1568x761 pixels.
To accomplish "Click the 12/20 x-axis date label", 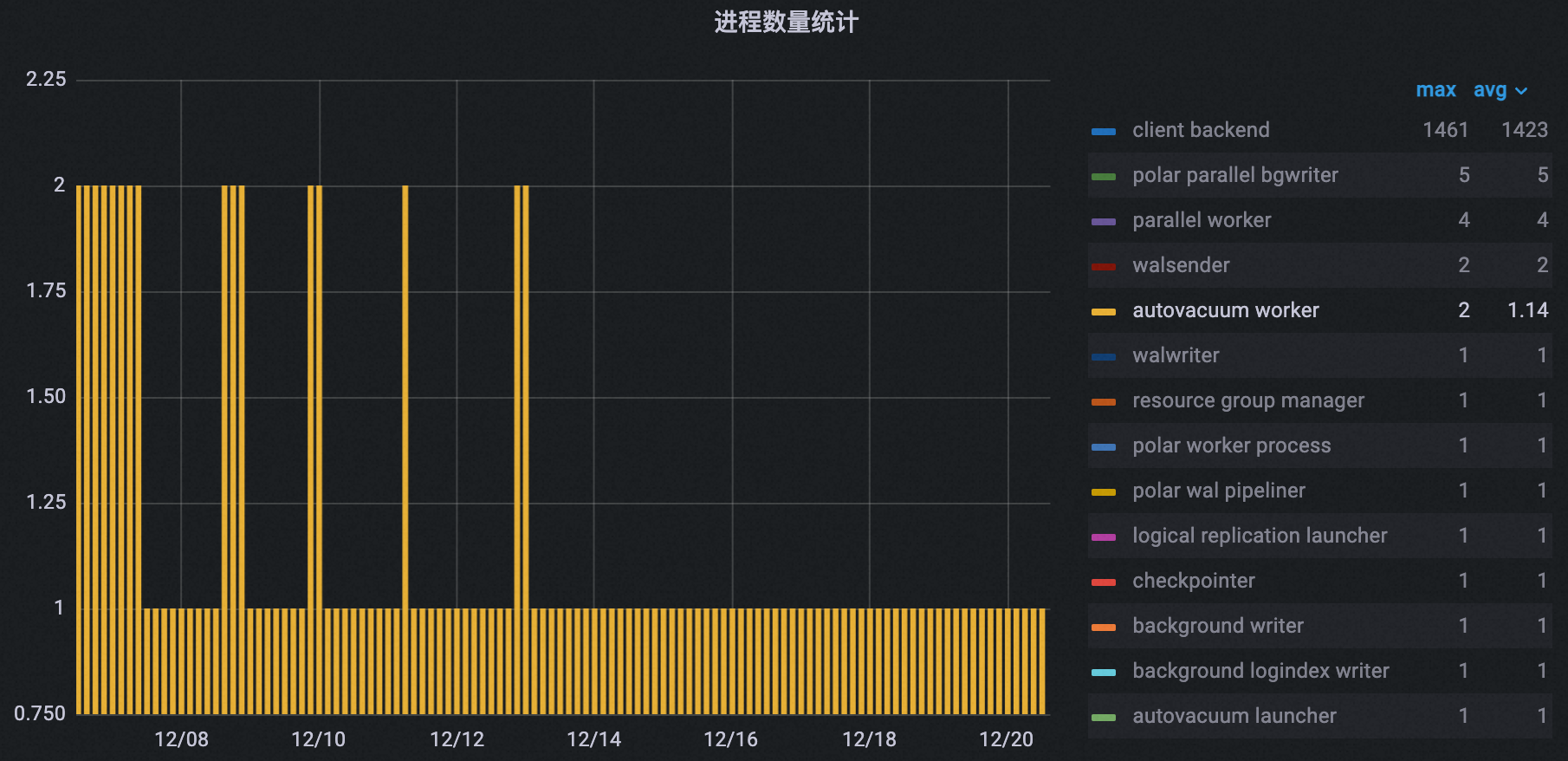I will click(1006, 739).
